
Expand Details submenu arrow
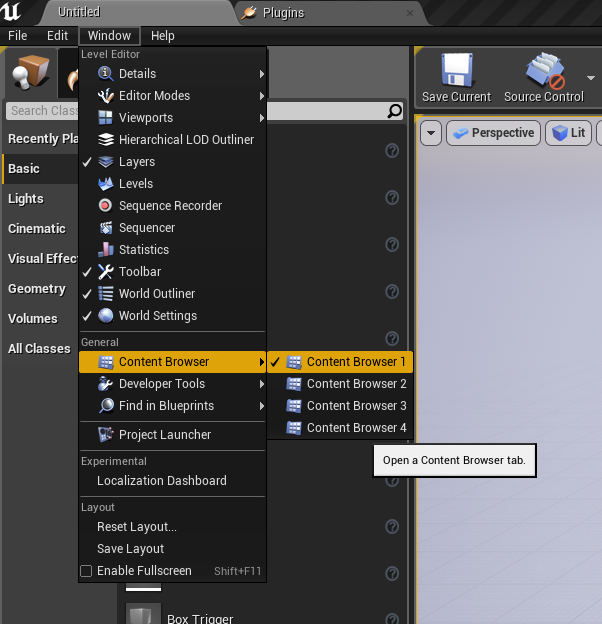tap(261, 74)
